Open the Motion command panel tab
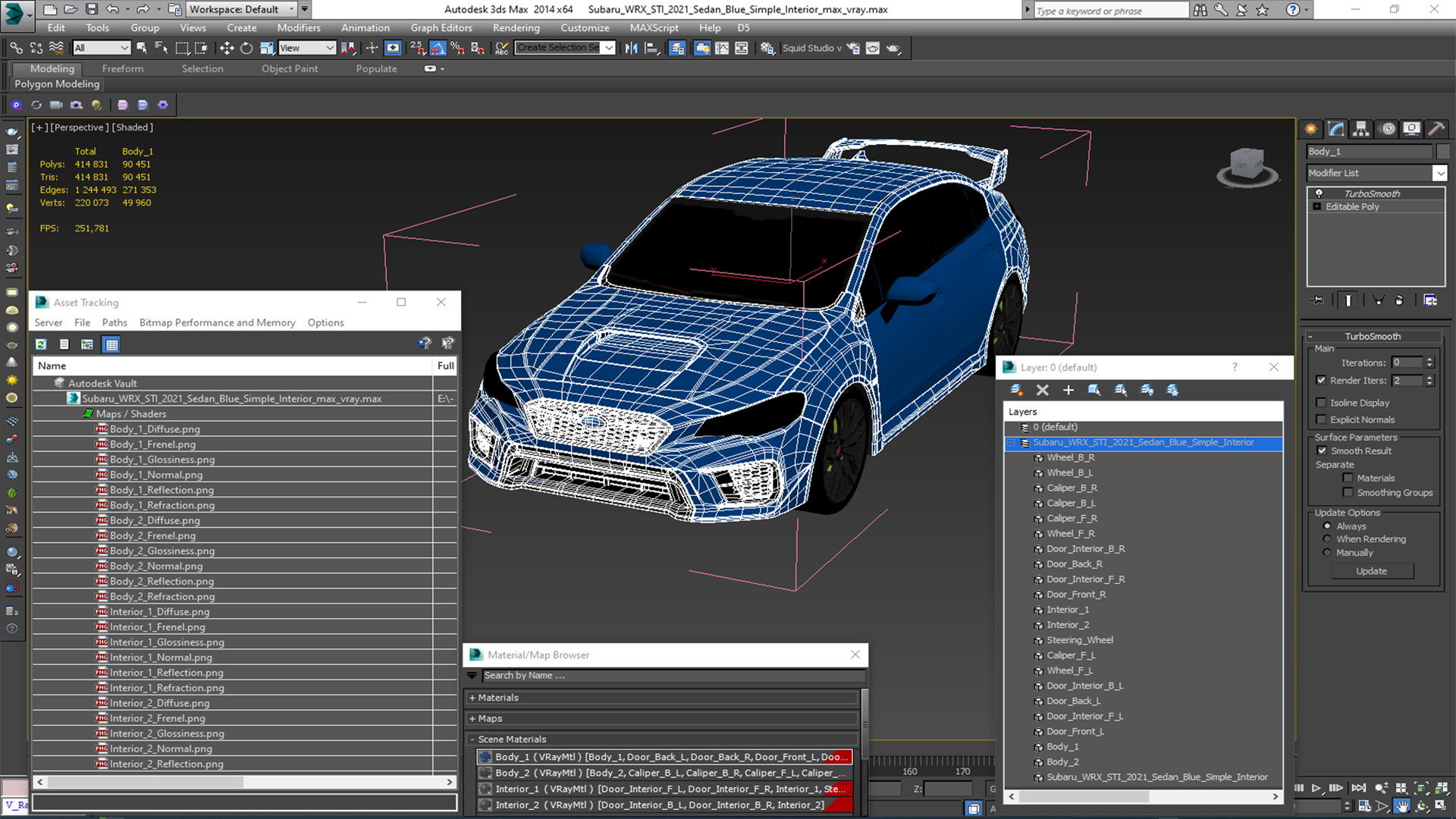This screenshot has height=819, width=1456. pos(1387,129)
